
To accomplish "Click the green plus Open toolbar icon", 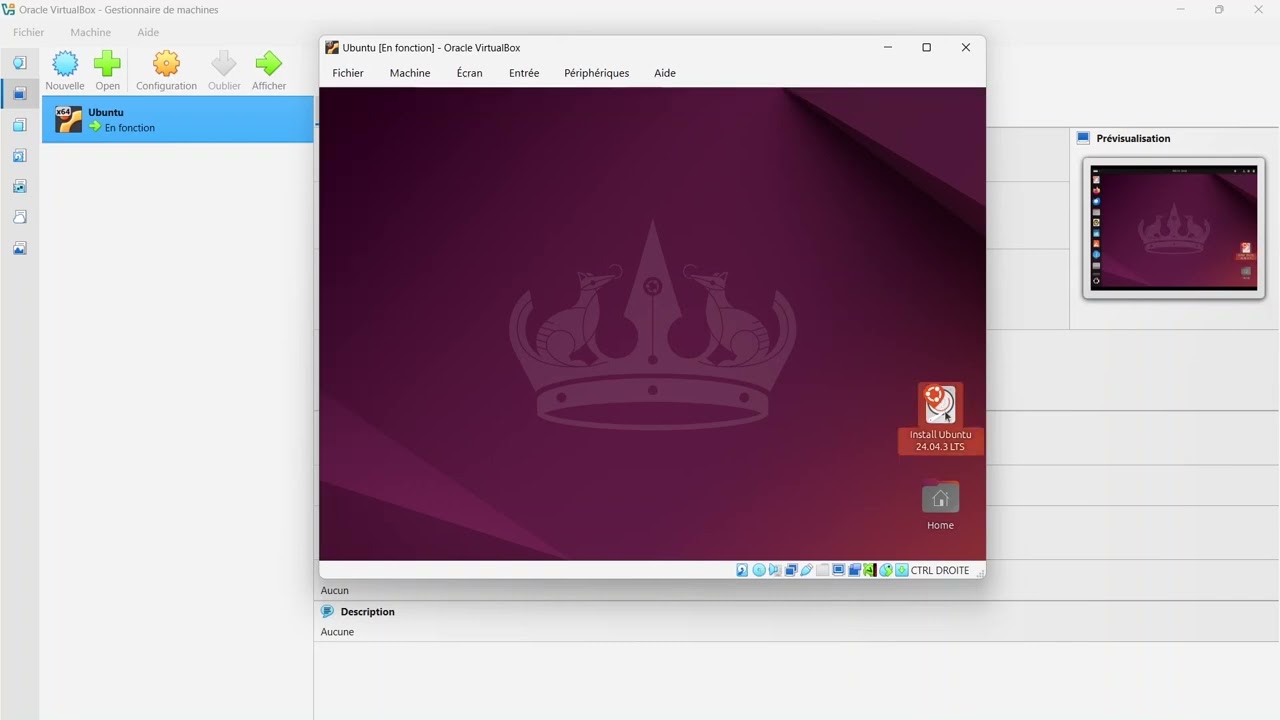I will point(107,64).
